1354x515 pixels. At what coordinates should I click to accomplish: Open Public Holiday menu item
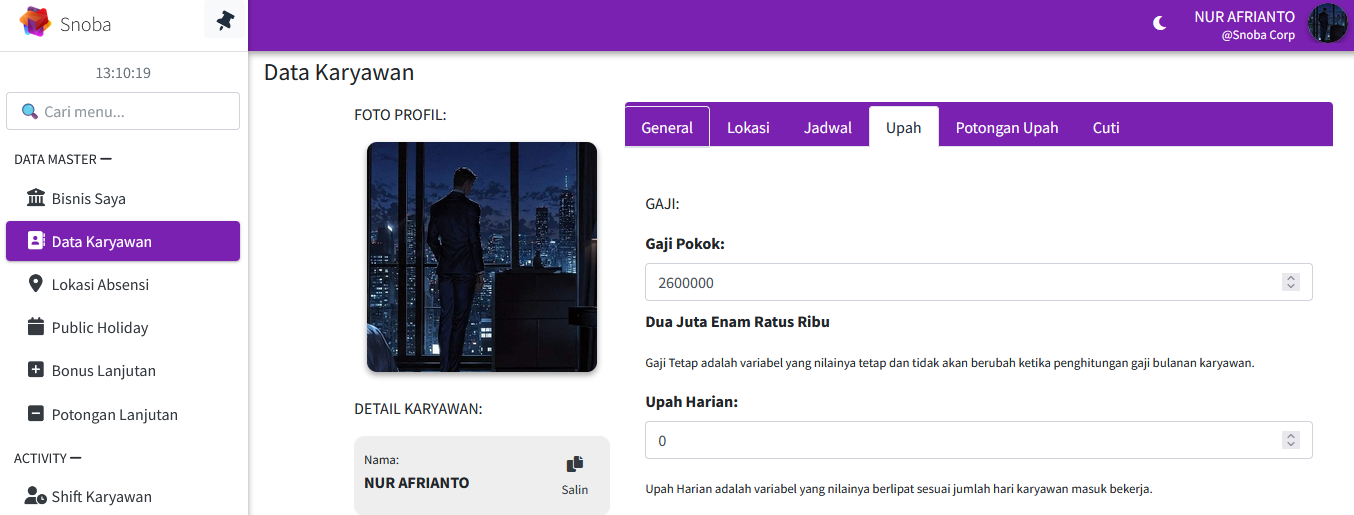123,327
